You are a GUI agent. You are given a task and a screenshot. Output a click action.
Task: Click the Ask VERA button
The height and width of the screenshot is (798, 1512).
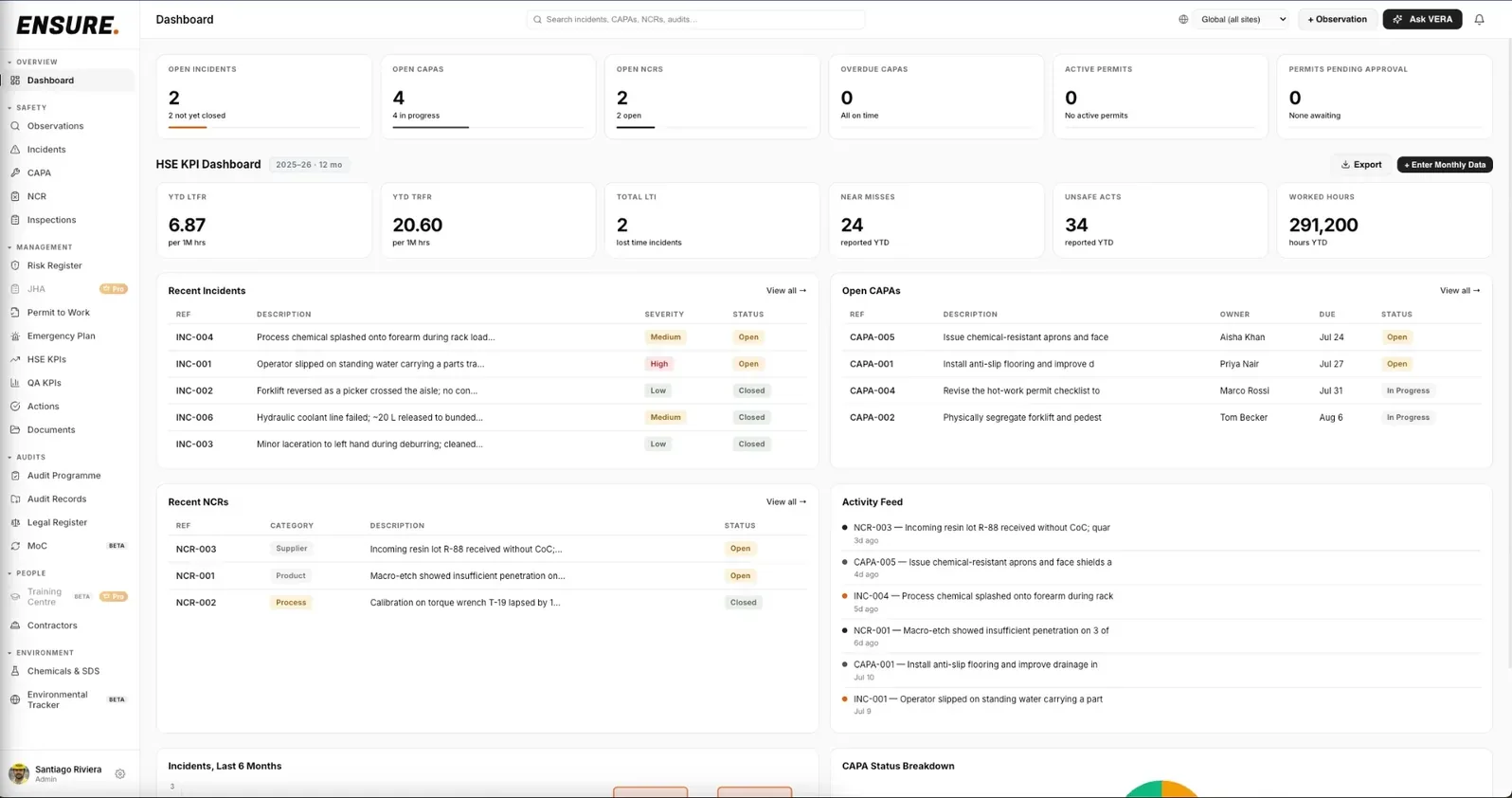(1422, 19)
